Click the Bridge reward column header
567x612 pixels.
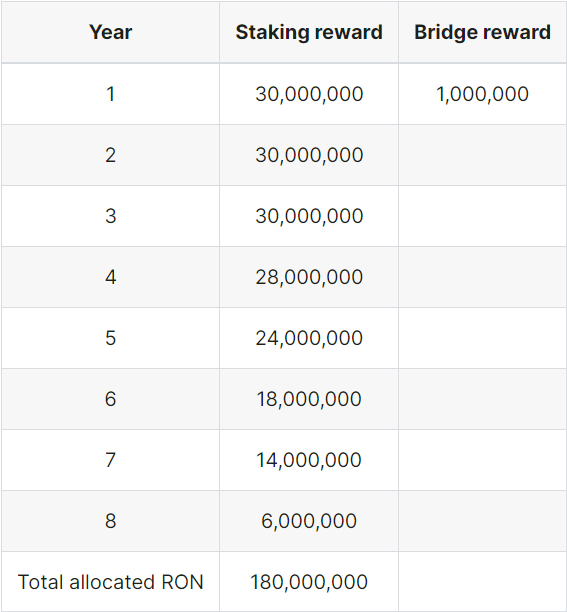click(482, 32)
